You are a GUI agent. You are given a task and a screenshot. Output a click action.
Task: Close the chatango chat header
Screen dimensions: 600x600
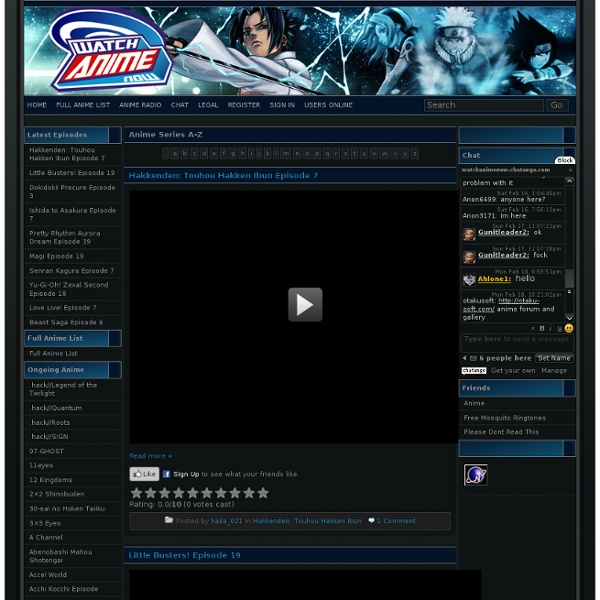coord(570,170)
